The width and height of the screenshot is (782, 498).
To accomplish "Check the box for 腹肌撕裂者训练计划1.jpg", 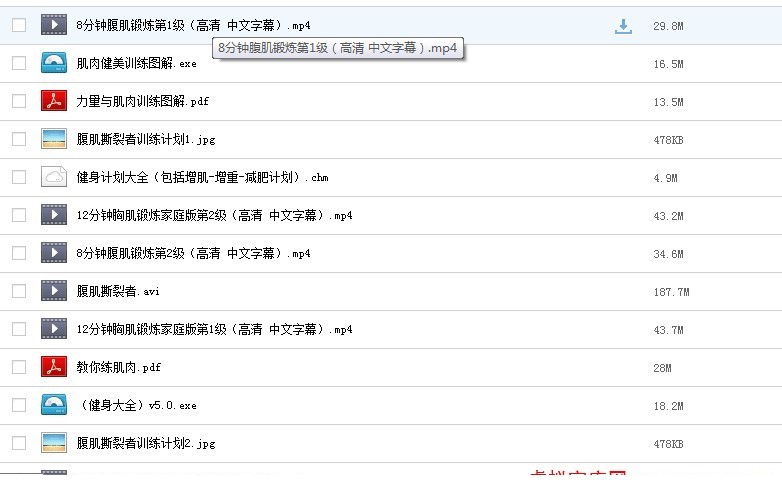I will point(19,139).
